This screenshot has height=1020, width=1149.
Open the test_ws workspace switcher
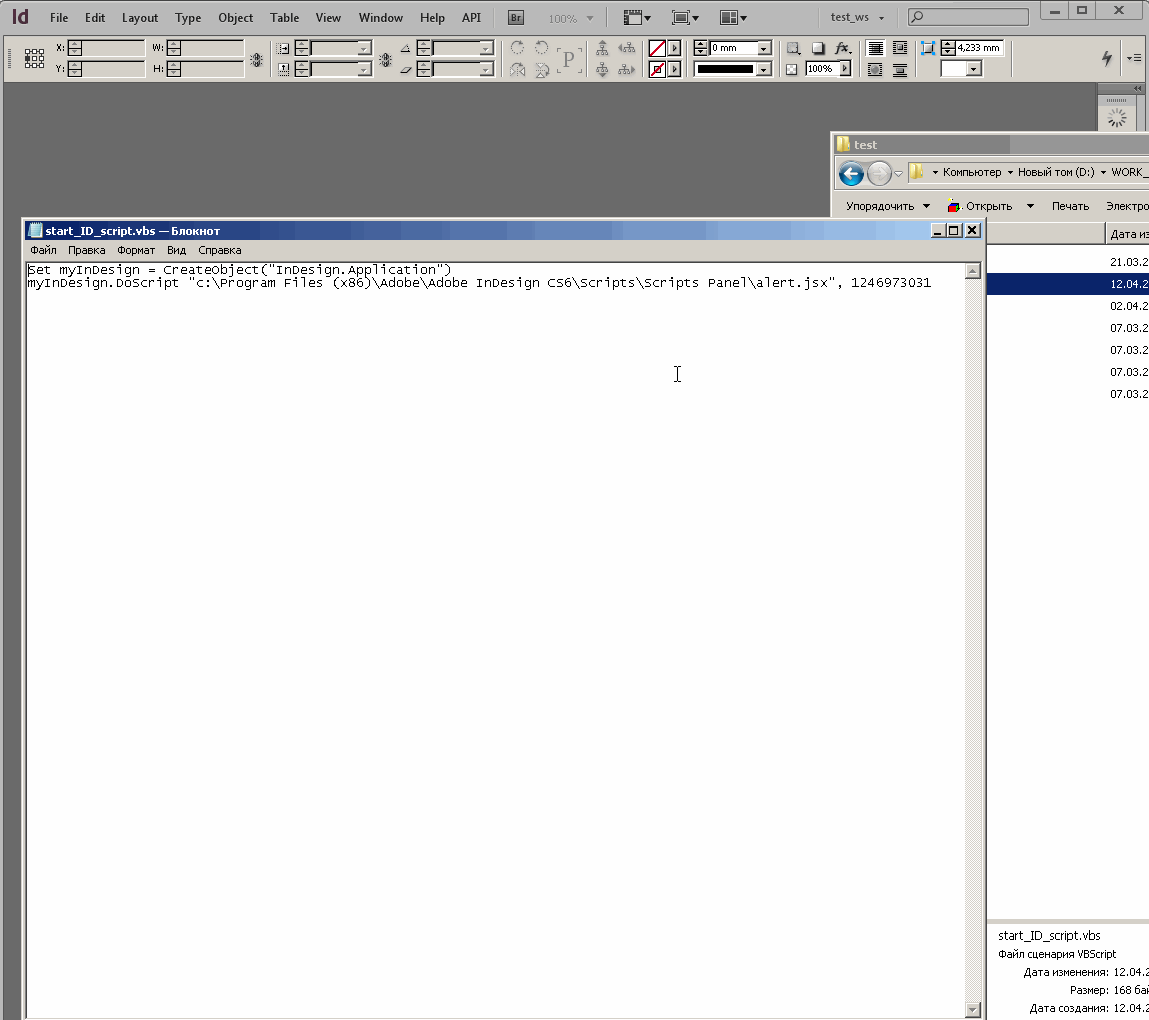(x=857, y=17)
